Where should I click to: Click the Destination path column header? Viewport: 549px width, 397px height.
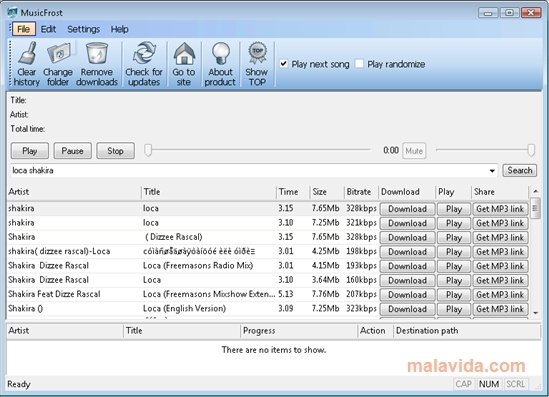(x=467, y=331)
